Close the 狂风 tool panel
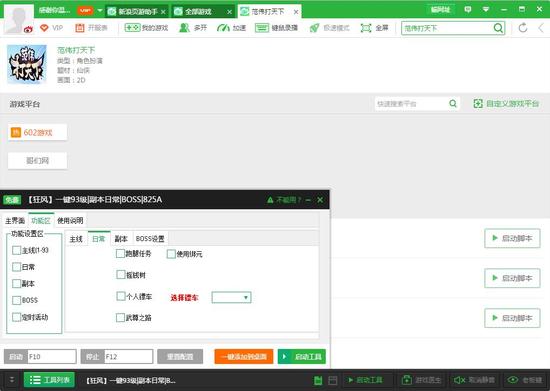 click(320, 200)
